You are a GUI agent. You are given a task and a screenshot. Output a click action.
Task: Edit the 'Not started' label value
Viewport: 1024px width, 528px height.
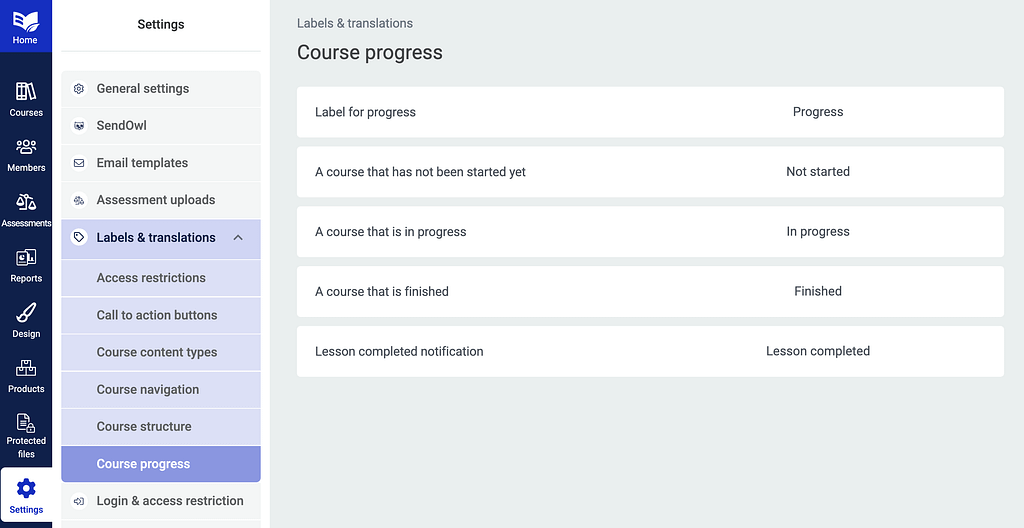click(x=818, y=172)
